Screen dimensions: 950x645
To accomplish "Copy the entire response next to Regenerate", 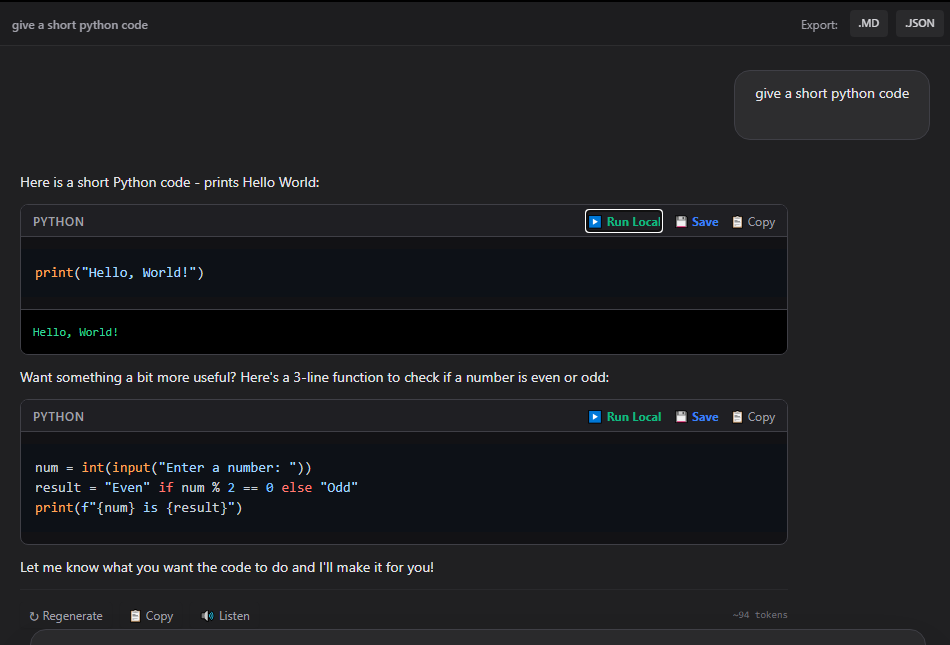I will pyautogui.click(x=151, y=616).
